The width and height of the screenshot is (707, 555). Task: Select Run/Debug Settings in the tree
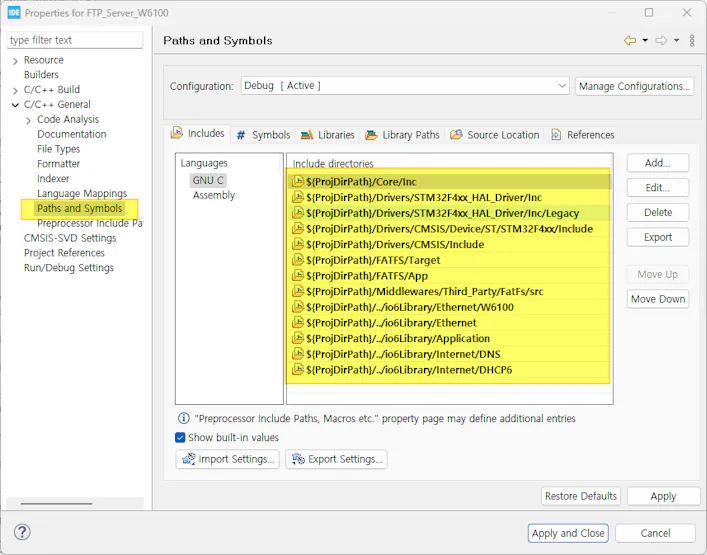tap(69, 268)
